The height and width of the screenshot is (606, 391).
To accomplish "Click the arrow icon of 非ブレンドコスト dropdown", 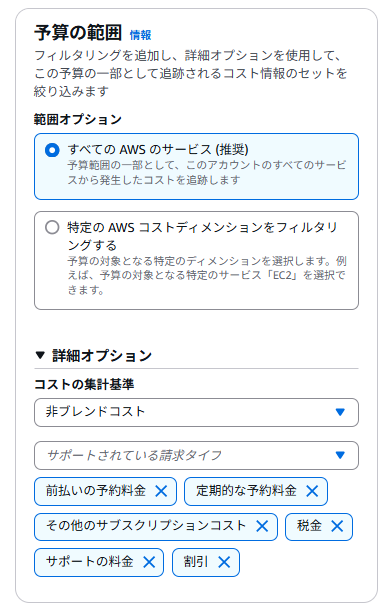I will click(x=340, y=412).
